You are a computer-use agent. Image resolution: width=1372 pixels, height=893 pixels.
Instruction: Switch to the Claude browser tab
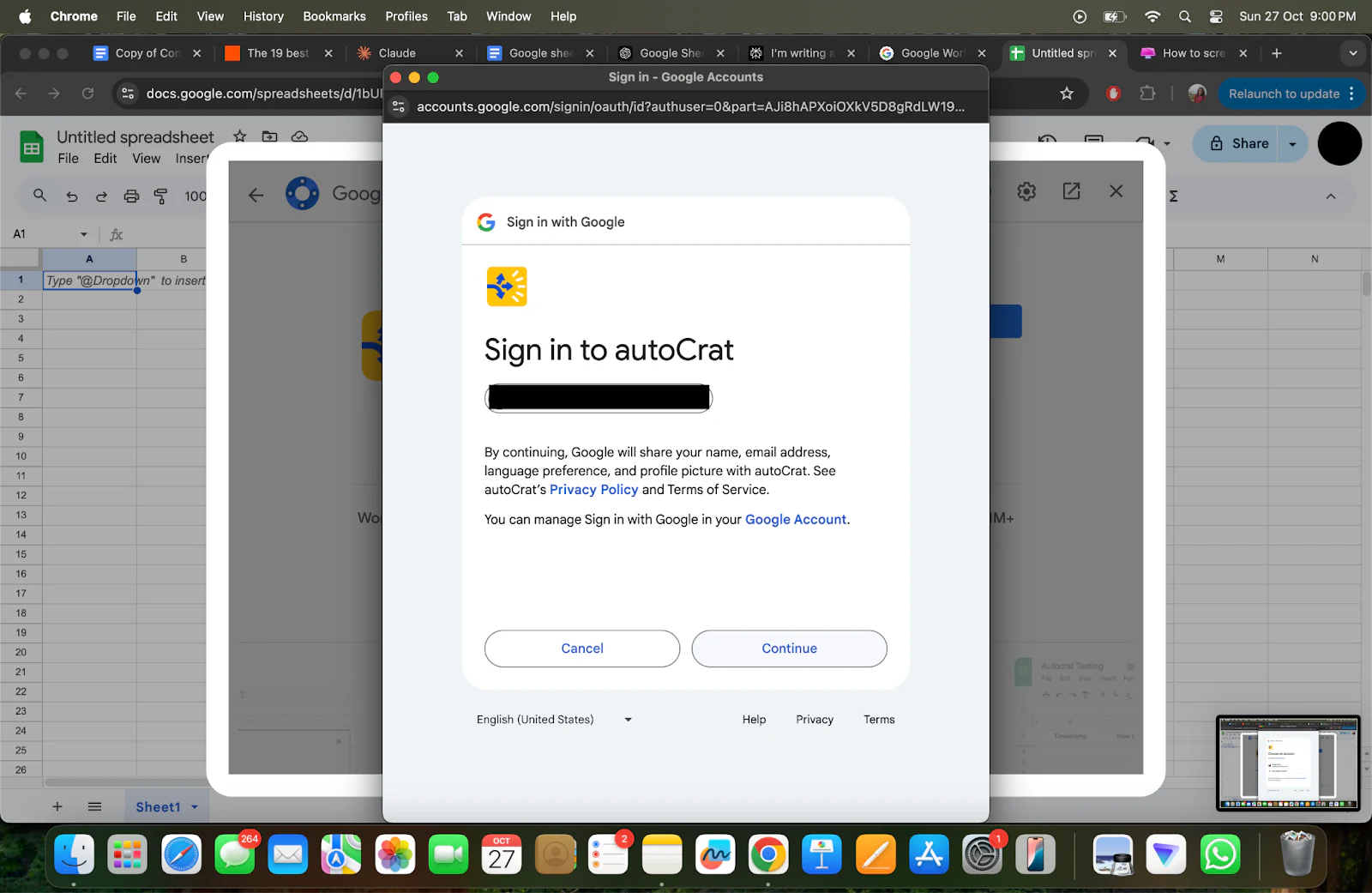(x=408, y=53)
